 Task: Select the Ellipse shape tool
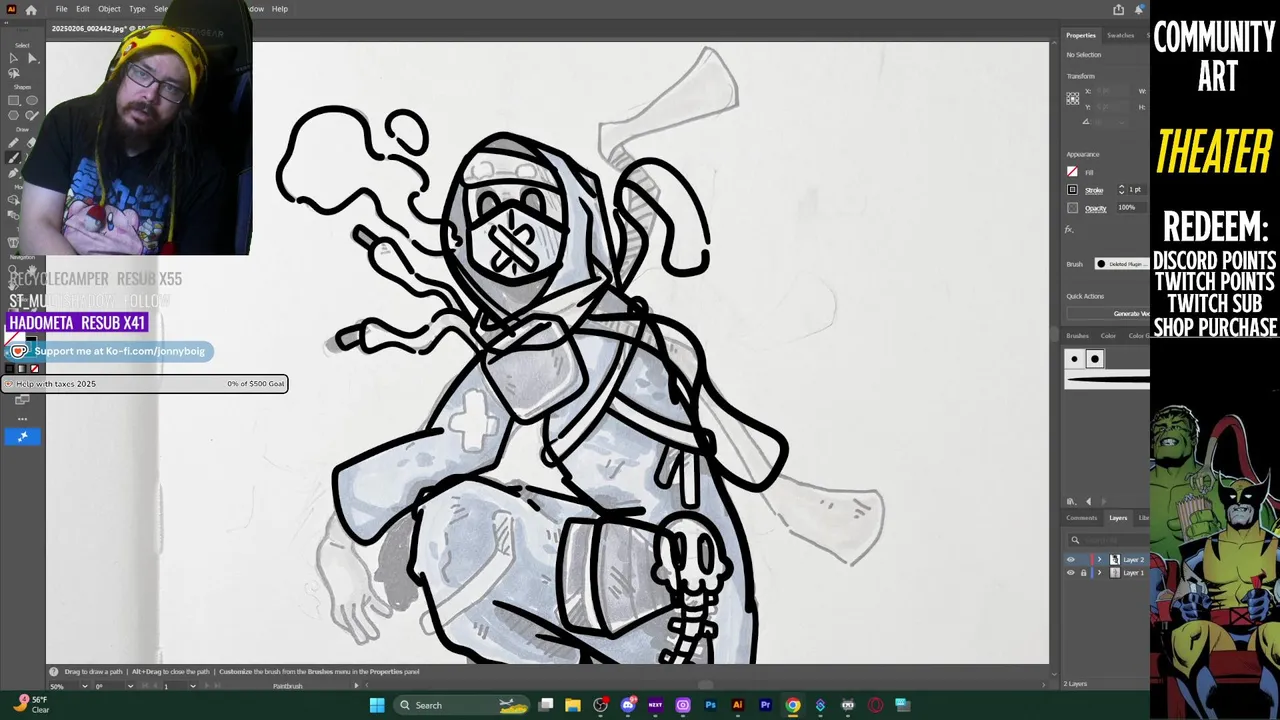click(32, 100)
